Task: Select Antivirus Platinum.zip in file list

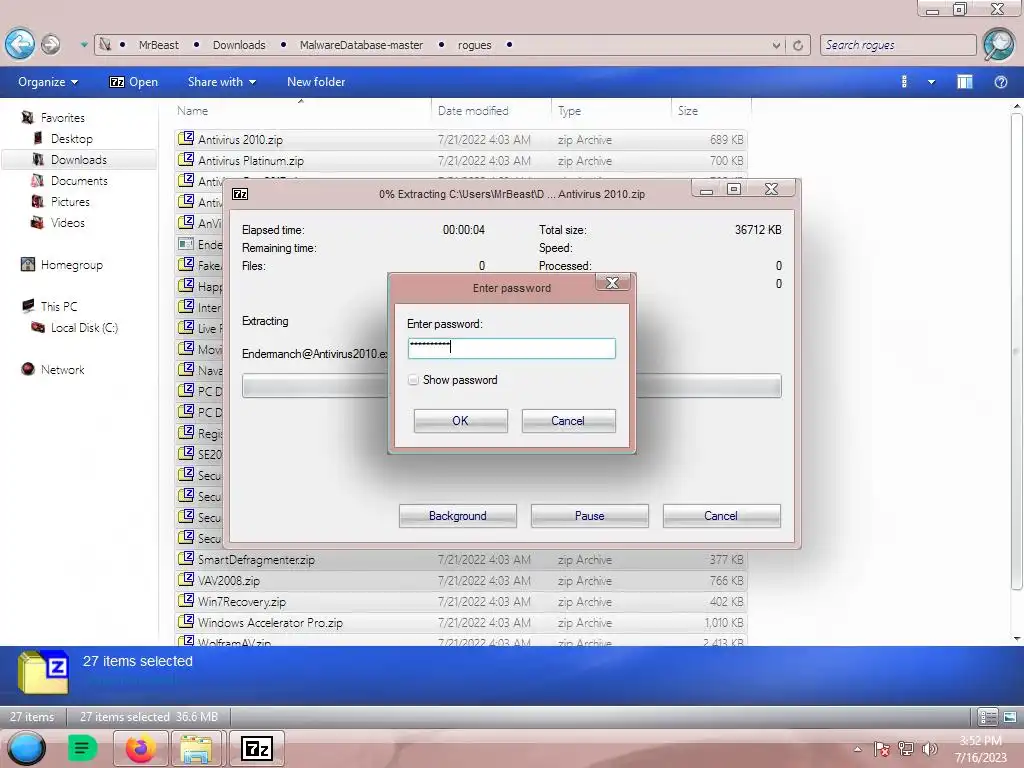Action: [x=460, y=160]
